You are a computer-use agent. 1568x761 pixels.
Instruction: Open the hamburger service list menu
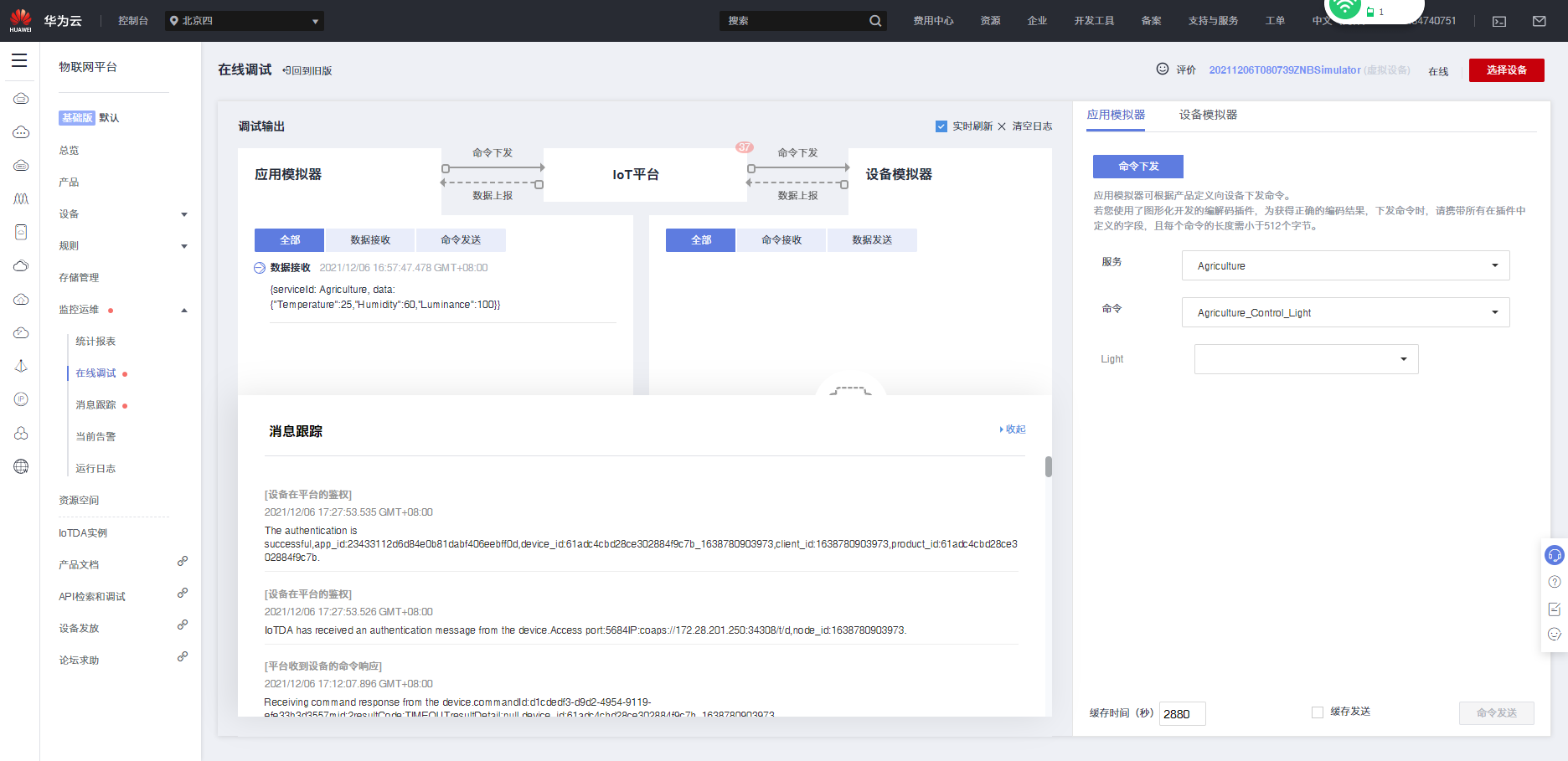tap(19, 60)
